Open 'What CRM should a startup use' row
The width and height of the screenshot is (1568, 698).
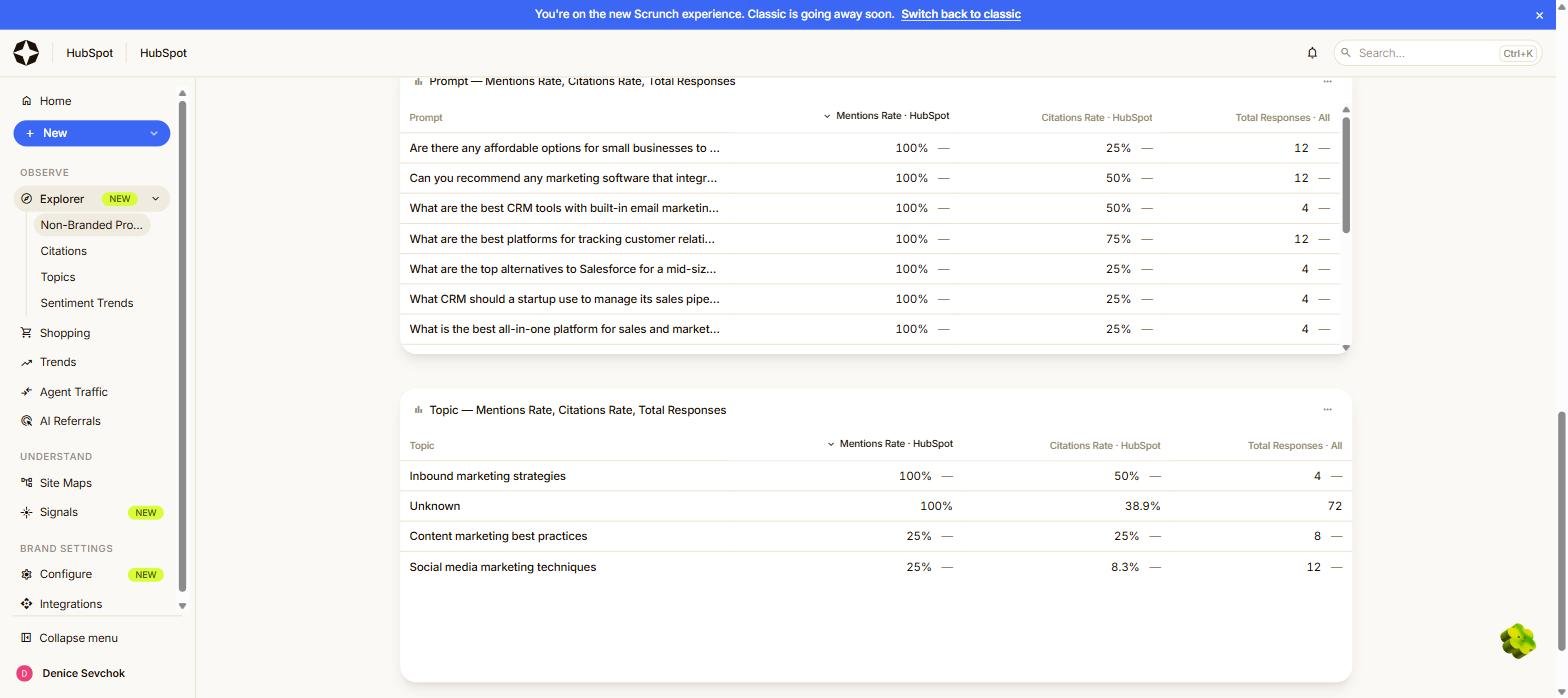pyautogui.click(x=870, y=299)
